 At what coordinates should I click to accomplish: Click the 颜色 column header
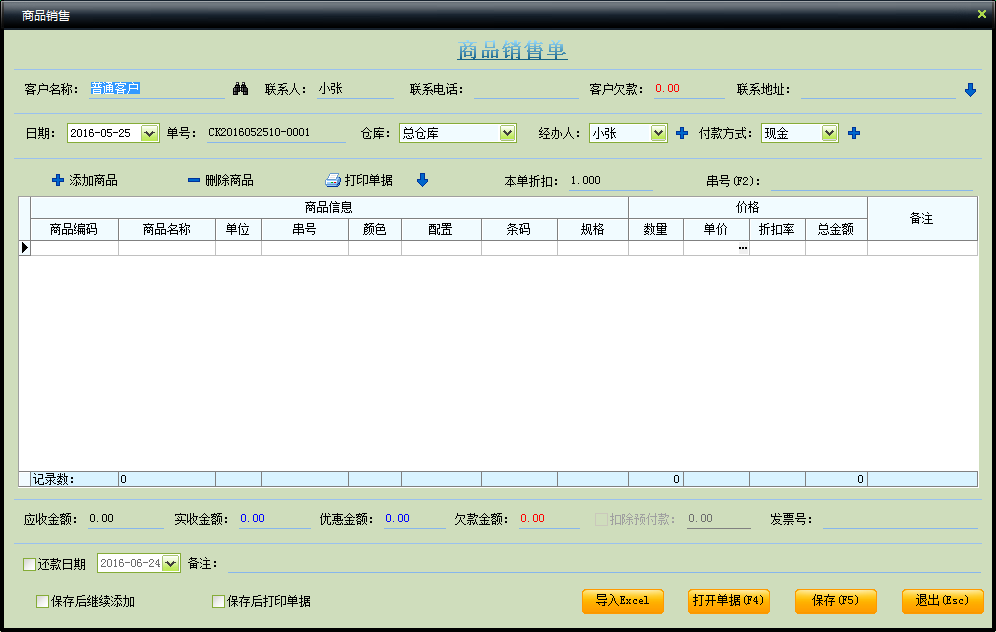pyautogui.click(x=375, y=229)
